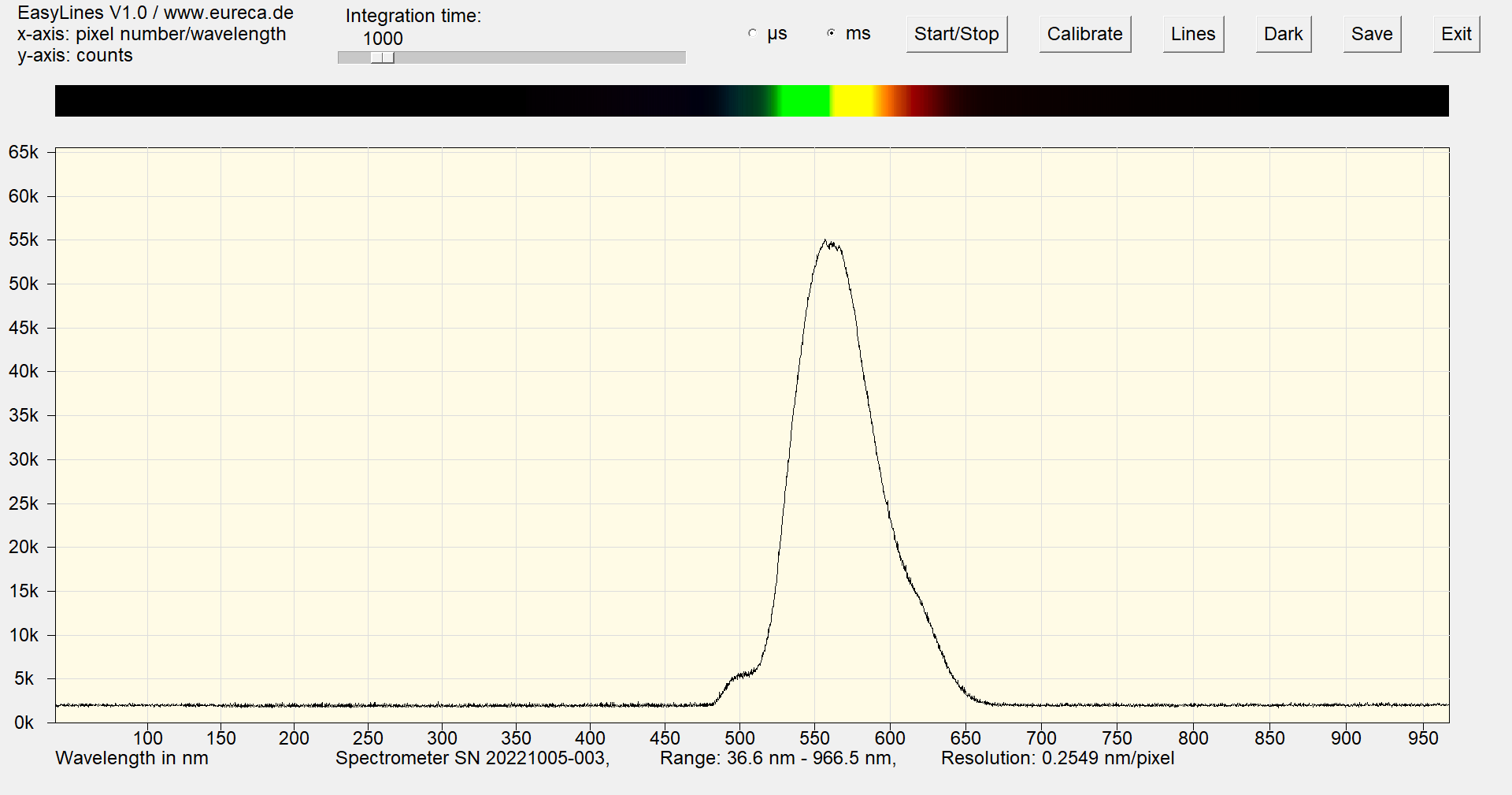Click the 550 tick label on the x-axis
Viewport: 1512px width, 795px height.
[814, 738]
